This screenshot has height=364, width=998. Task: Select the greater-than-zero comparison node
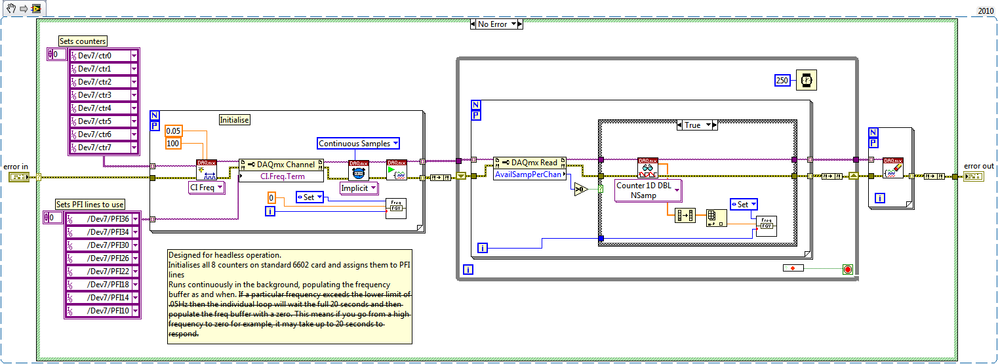[580, 189]
